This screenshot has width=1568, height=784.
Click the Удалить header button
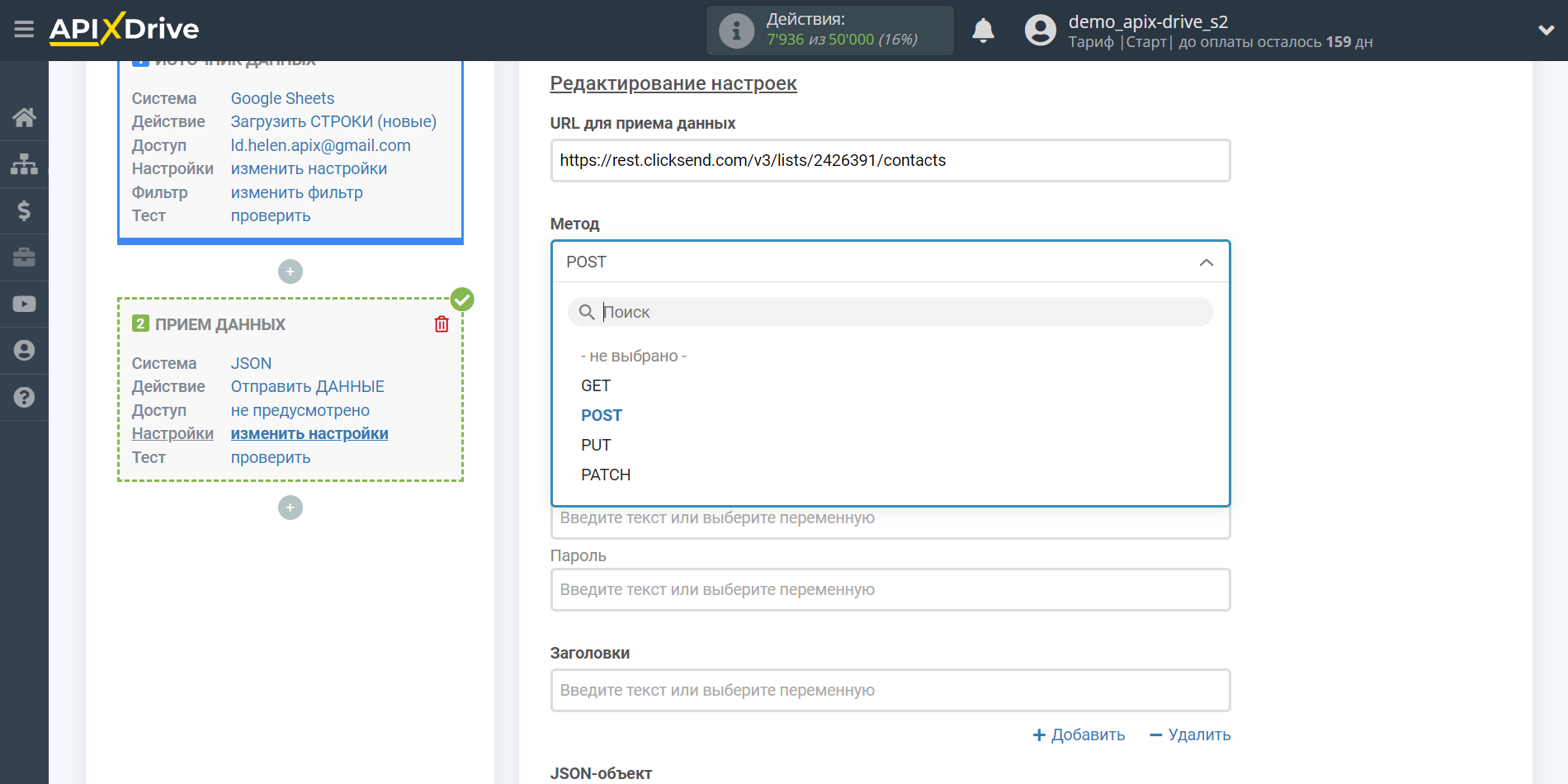(1190, 734)
